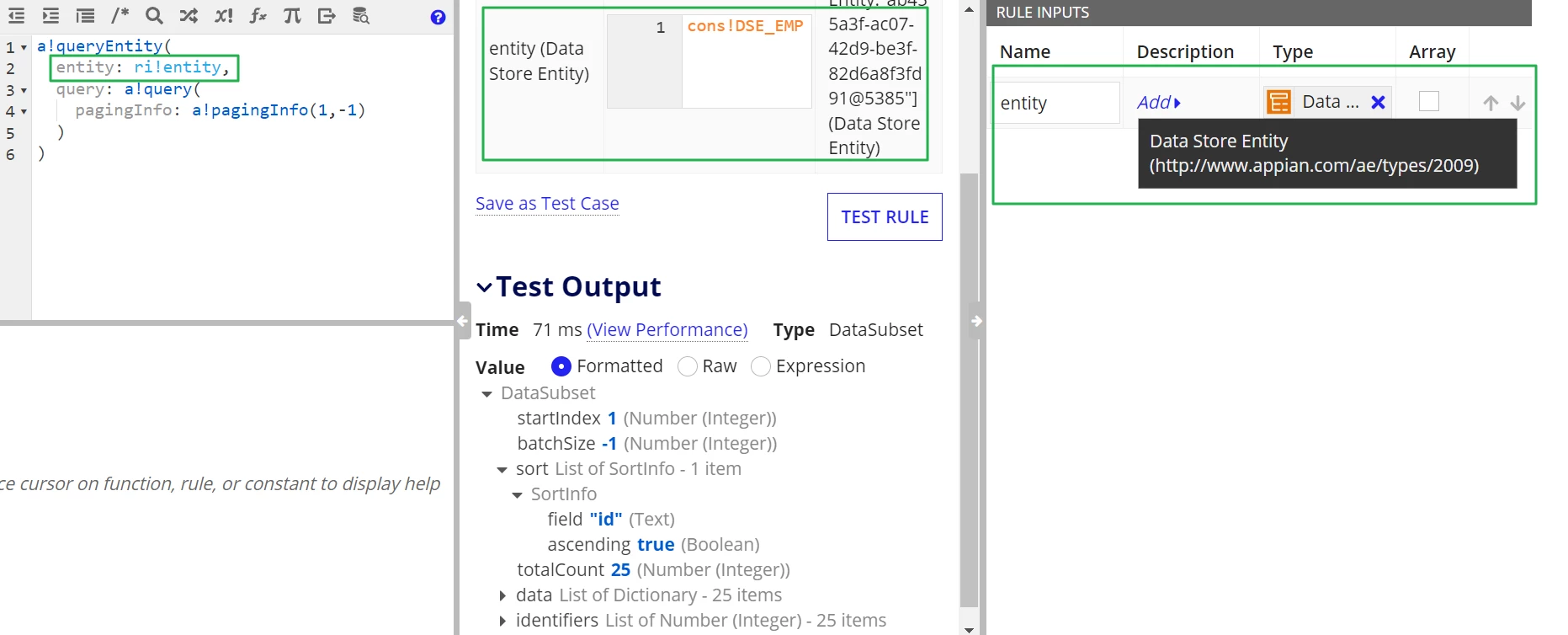Fold code at line 4 arrow
Screen dimensions: 1568x635
coord(24,111)
